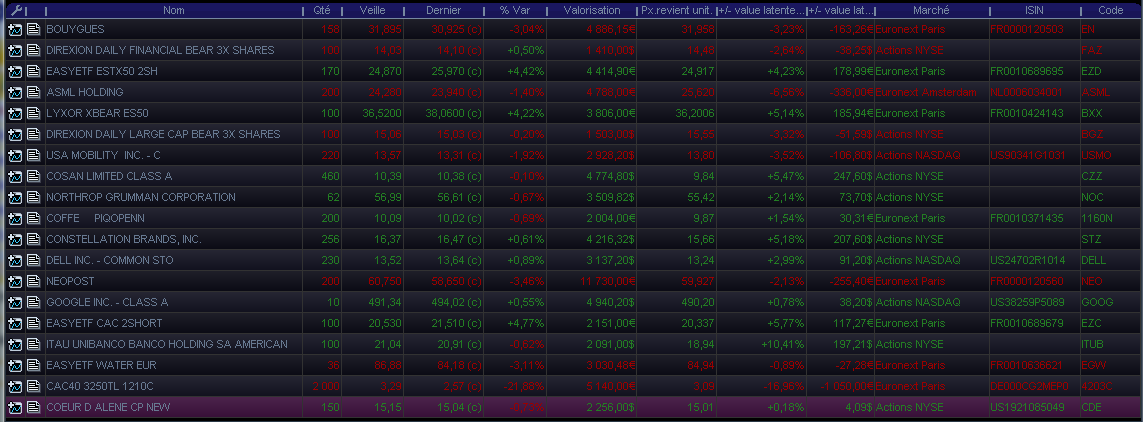Open chart icon for DELL INC row
The height and width of the screenshot is (422, 1143).
click(15, 260)
